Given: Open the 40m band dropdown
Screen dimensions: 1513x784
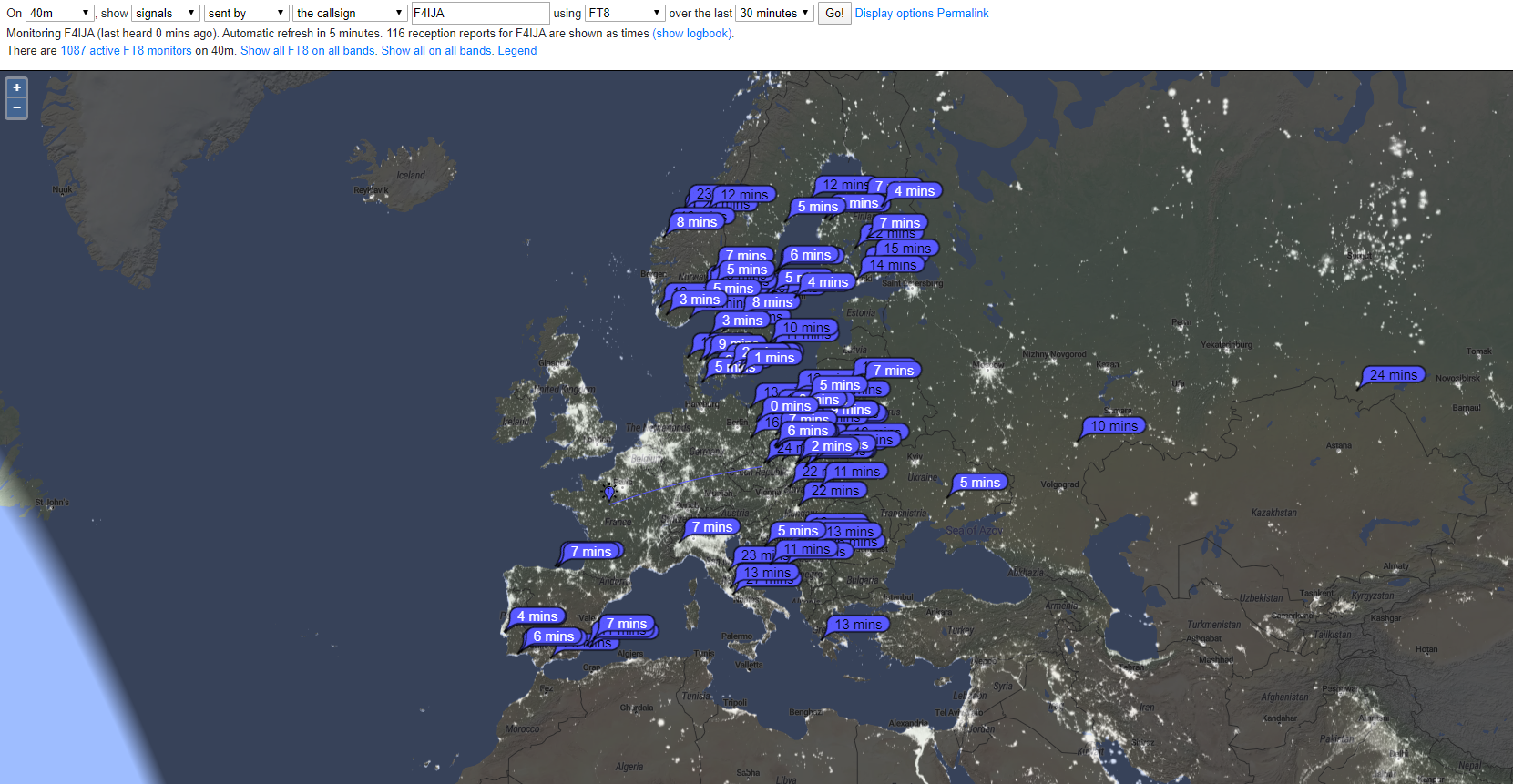Looking at the screenshot, I should 60,14.
